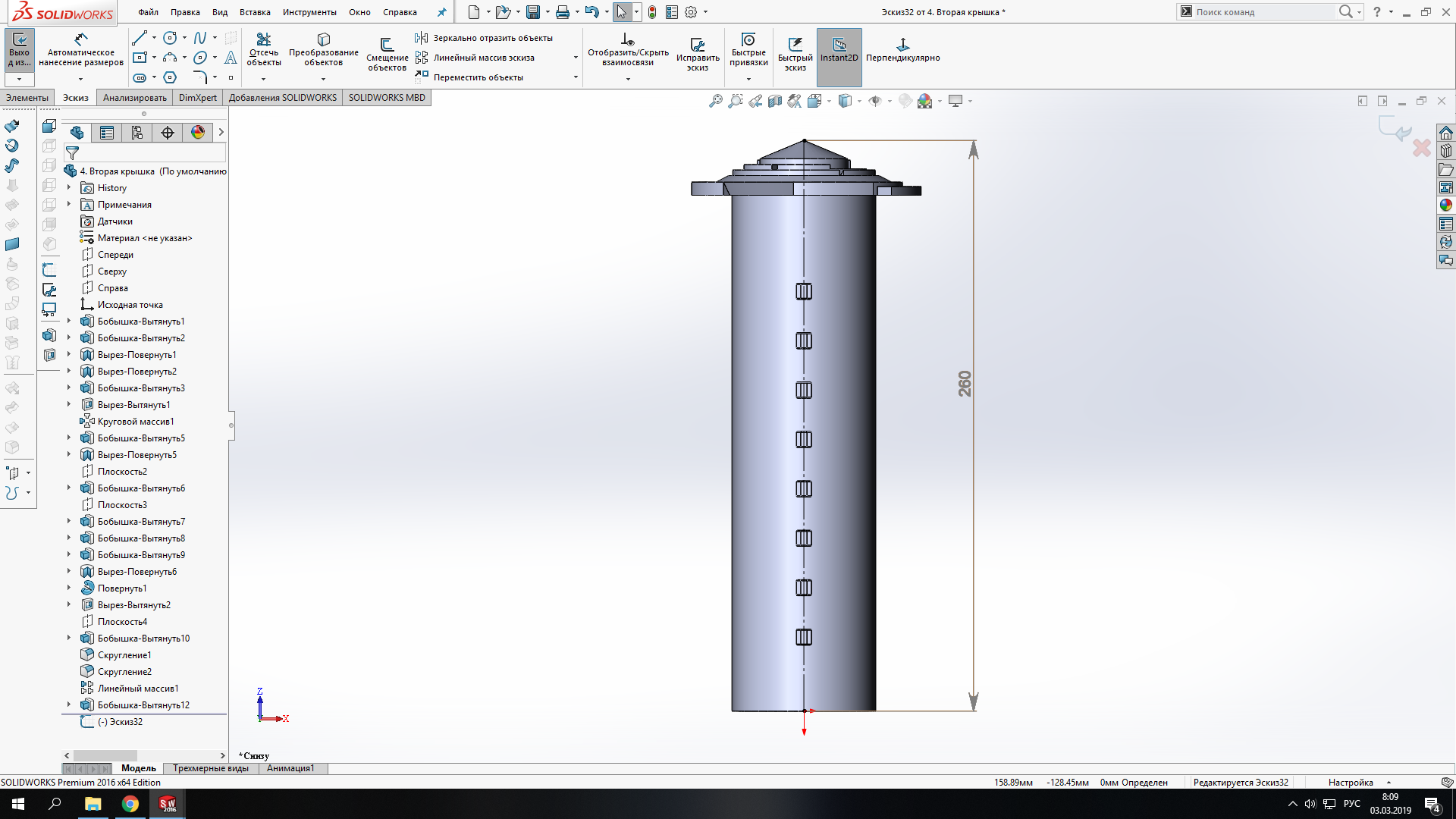Click the Поиск команд search field

pyautogui.click(x=1263, y=12)
